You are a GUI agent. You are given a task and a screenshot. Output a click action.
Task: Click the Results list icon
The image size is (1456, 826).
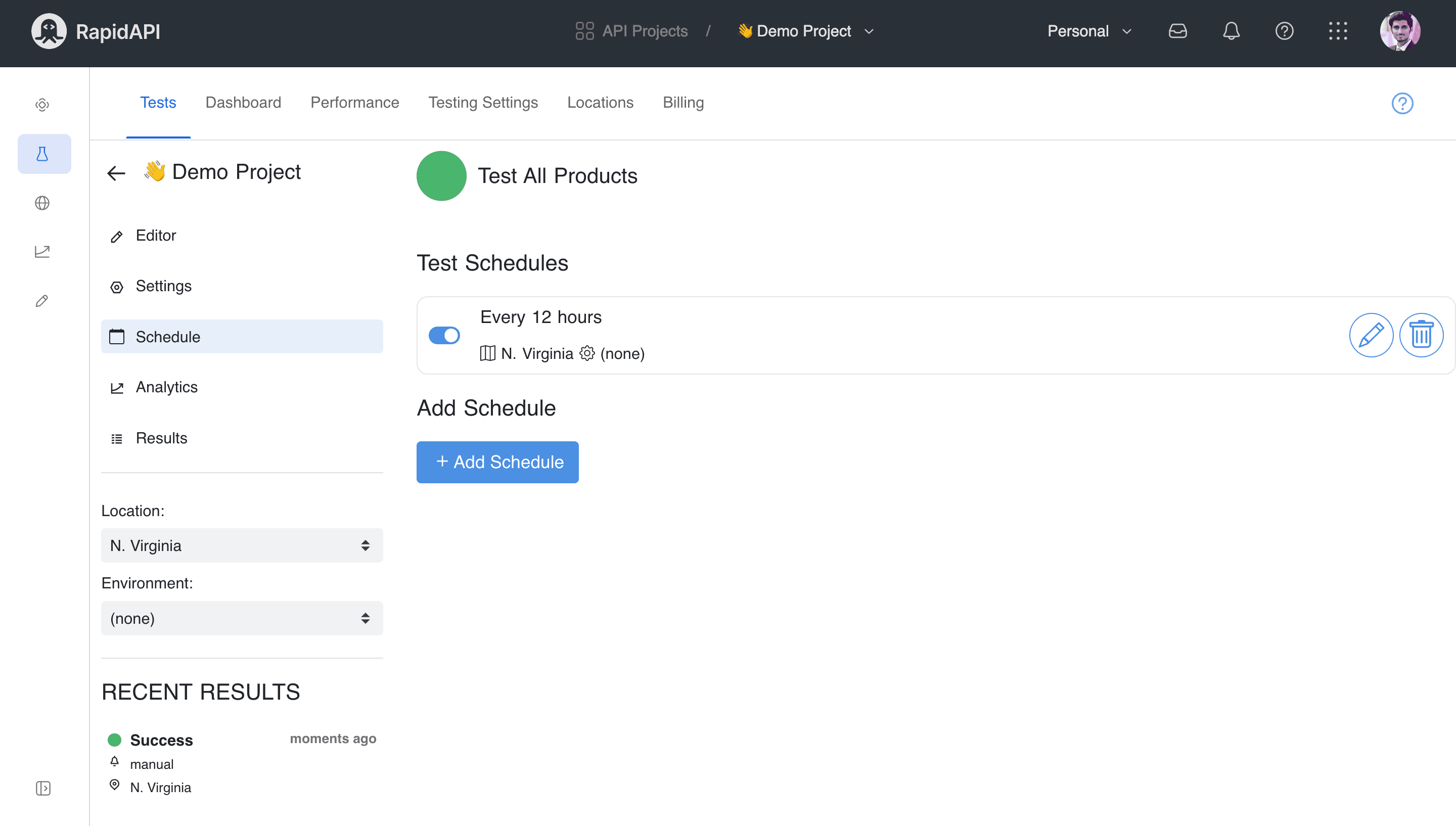pyautogui.click(x=118, y=438)
